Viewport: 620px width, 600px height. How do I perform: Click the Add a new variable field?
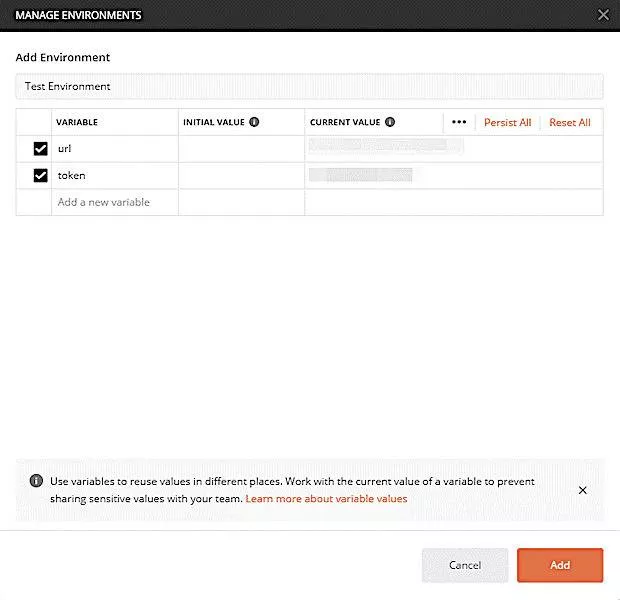pos(114,202)
